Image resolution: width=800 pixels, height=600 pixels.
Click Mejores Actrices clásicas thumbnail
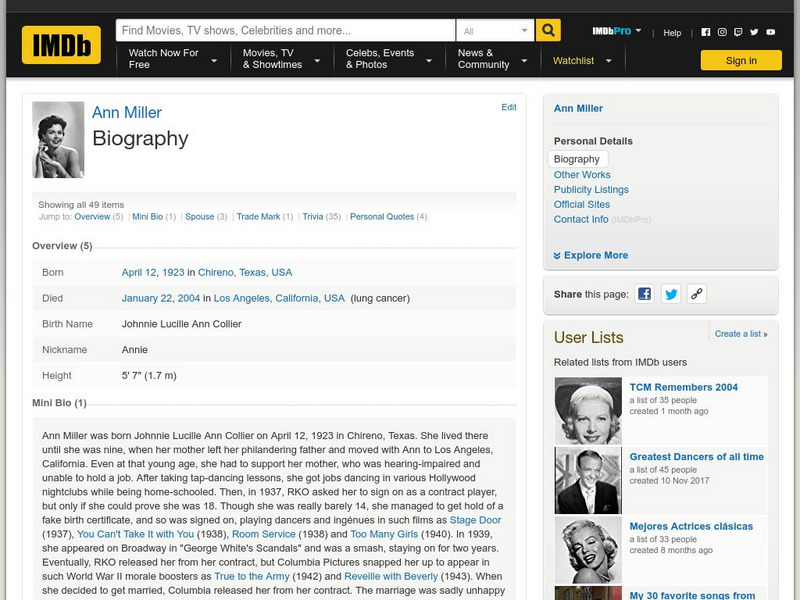588,550
